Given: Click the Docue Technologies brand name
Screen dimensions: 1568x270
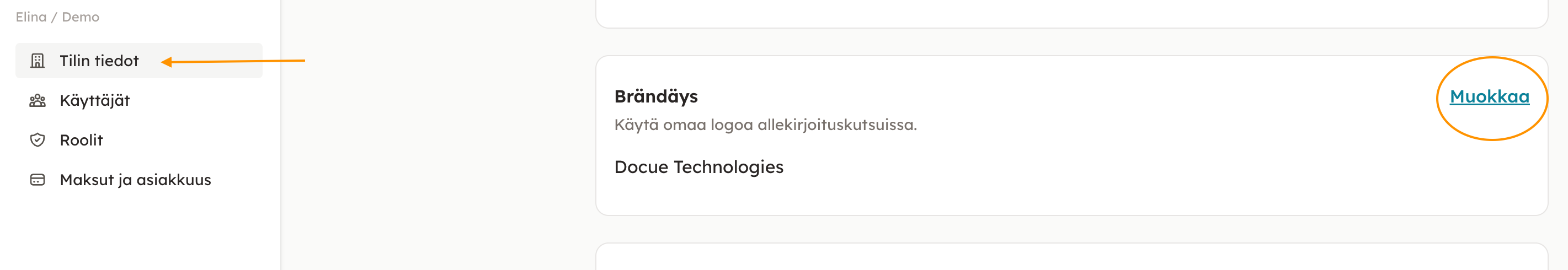Looking at the screenshot, I should click(698, 167).
